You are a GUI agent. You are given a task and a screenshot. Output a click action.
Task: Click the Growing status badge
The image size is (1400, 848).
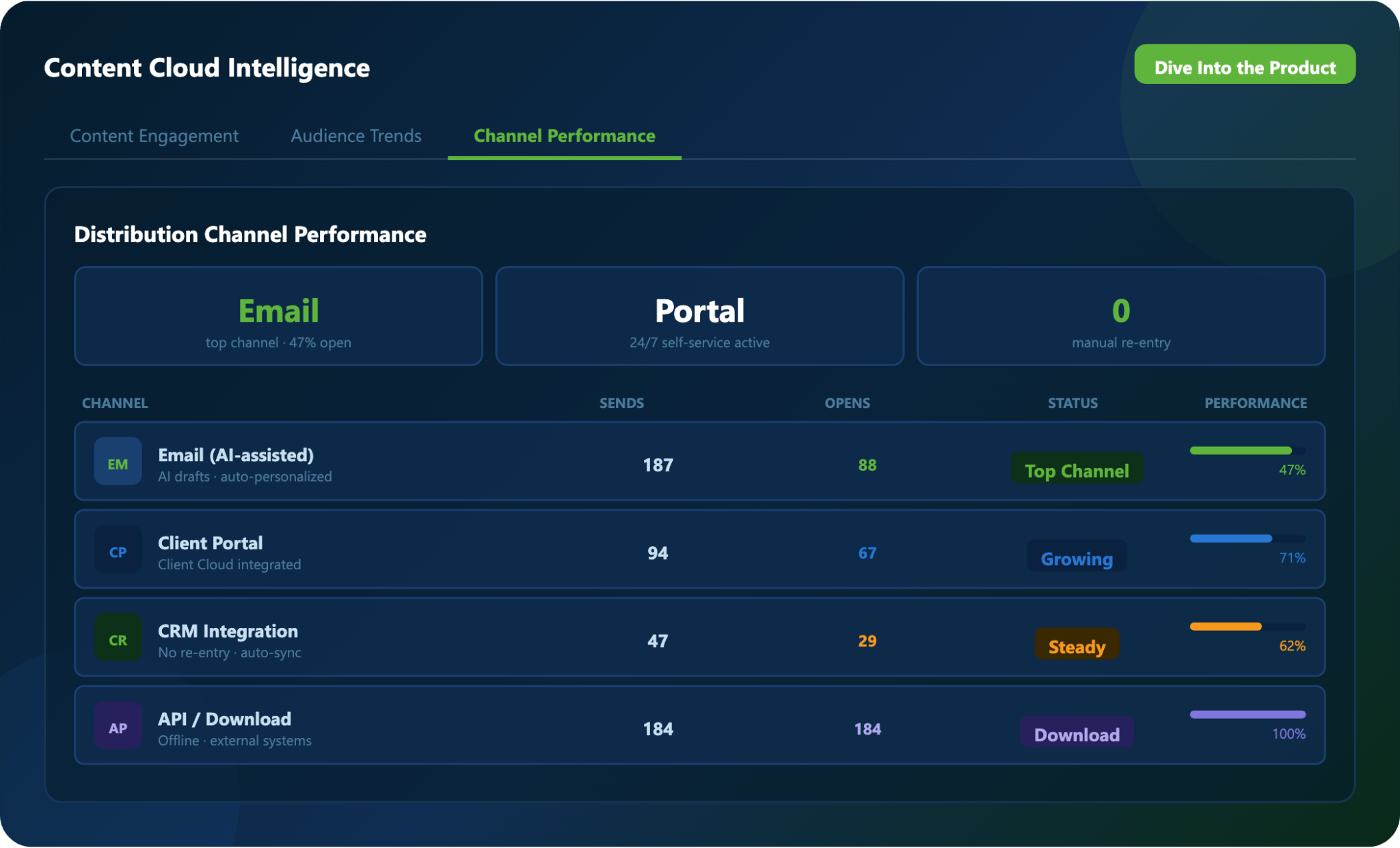(x=1076, y=557)
